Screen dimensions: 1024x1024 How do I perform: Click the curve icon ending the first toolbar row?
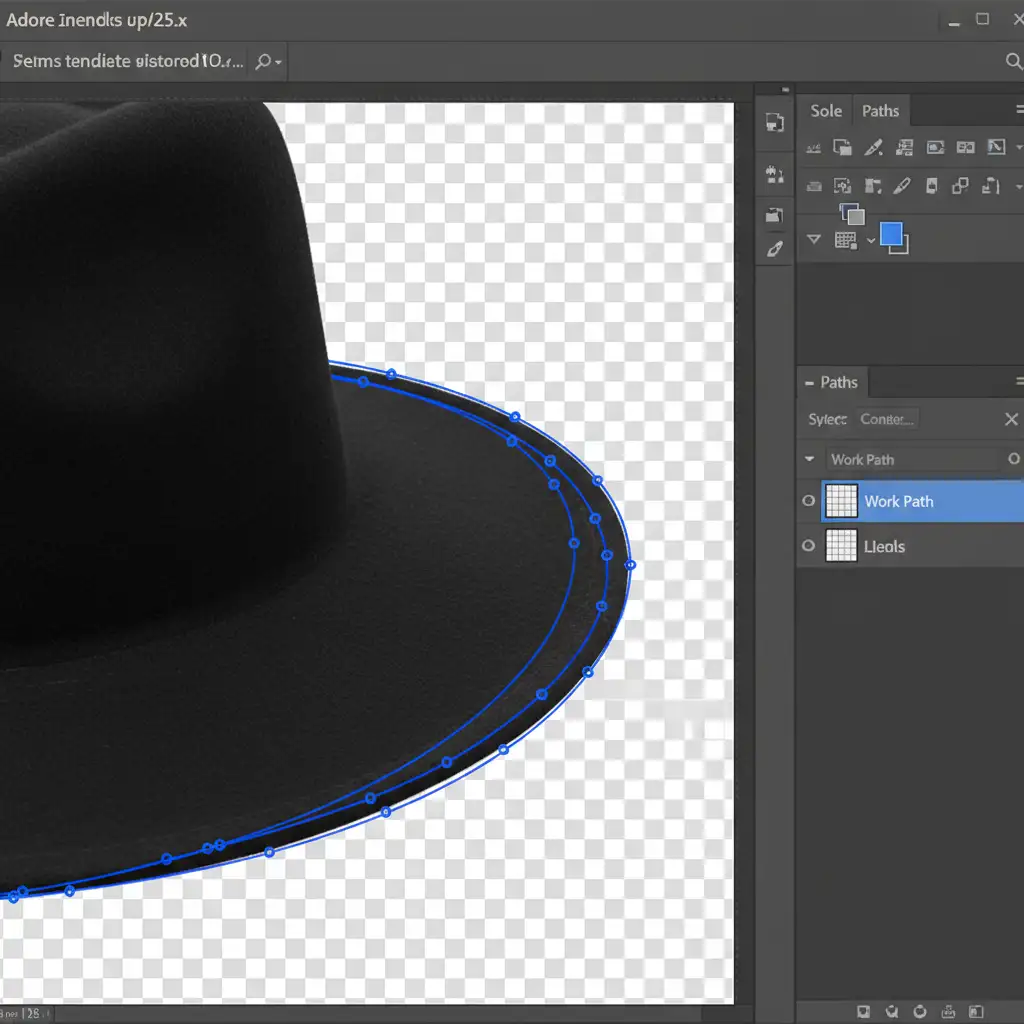click(996, 148)
